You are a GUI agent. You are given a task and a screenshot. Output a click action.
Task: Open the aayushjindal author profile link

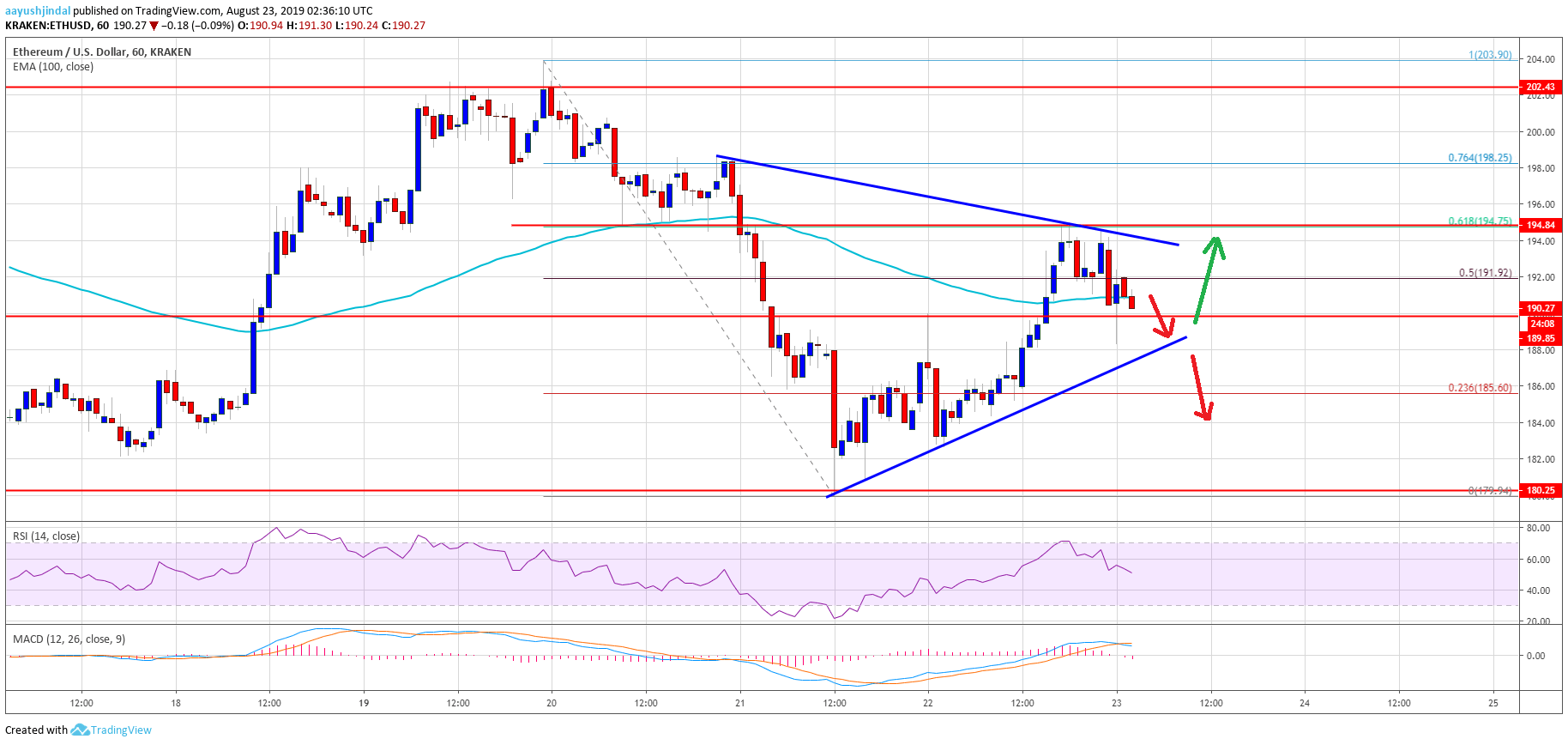pyautogui.click(x=38, y=11)
